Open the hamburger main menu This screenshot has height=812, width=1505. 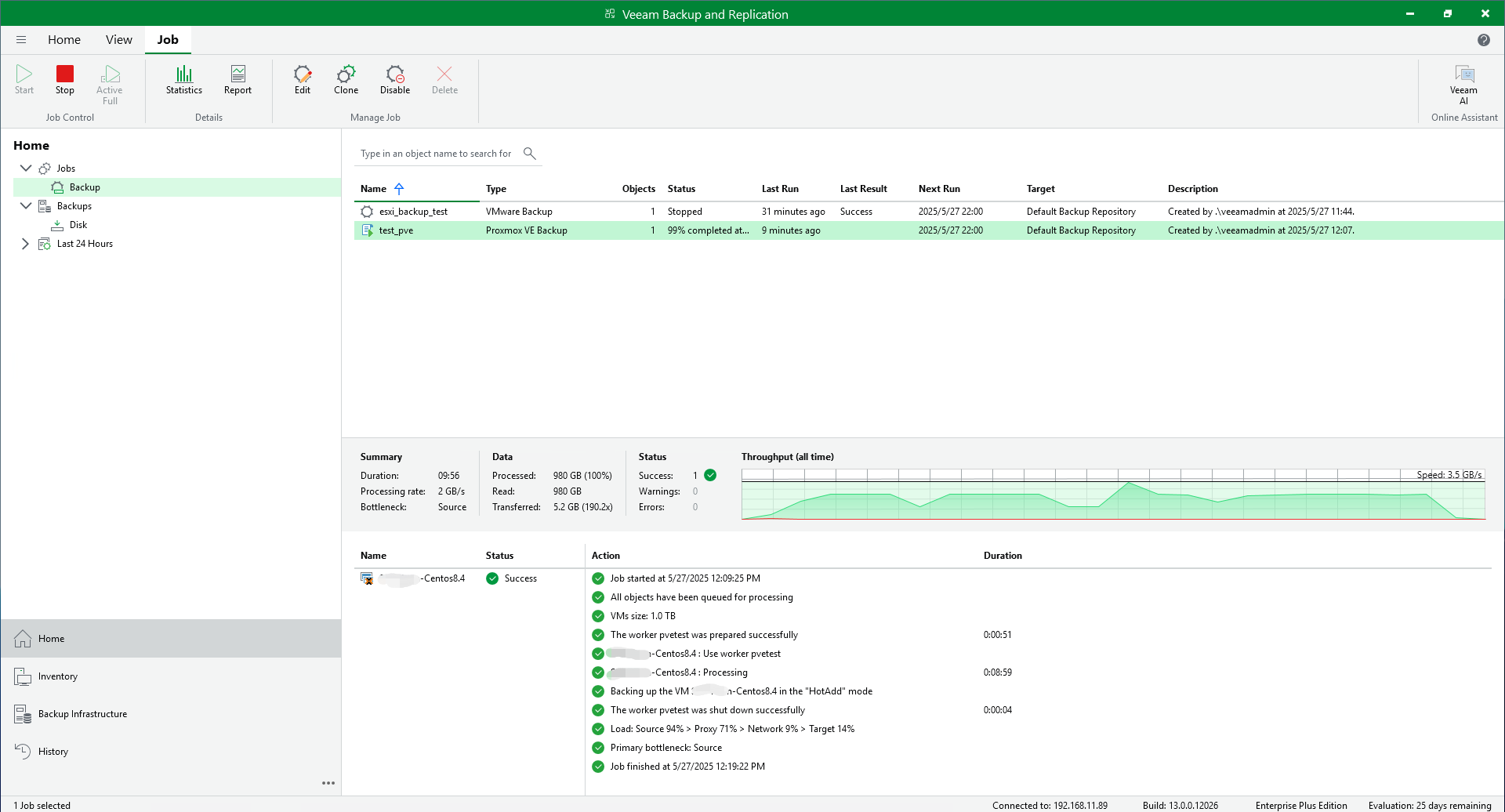click(x=21, y=40)
